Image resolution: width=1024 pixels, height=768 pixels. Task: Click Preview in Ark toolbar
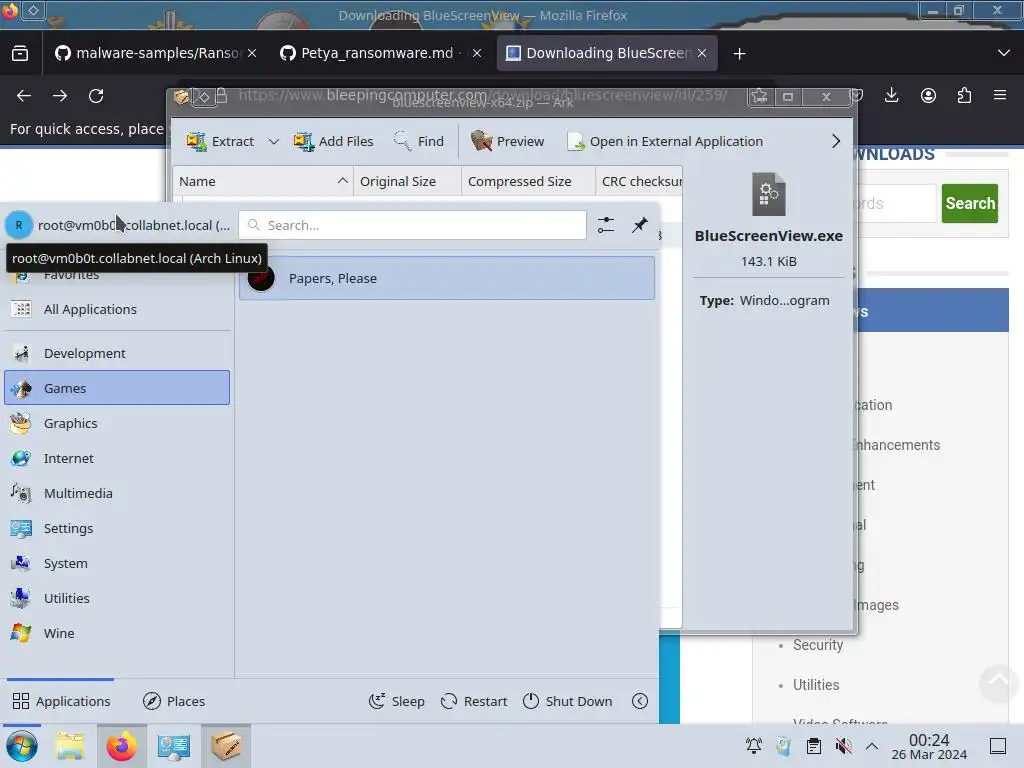(x=507, y=141)
